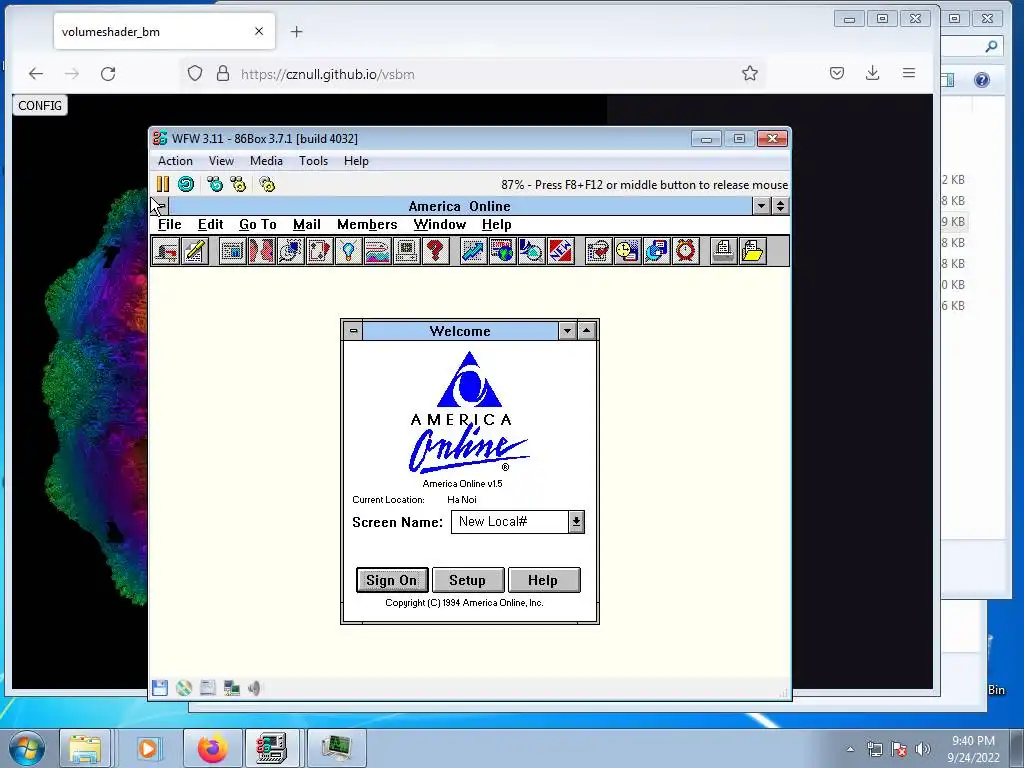Click the Firefox back arrow button
Viewport: 1024px width, 768px height.
pyautogui.click(x=36, y=74)
